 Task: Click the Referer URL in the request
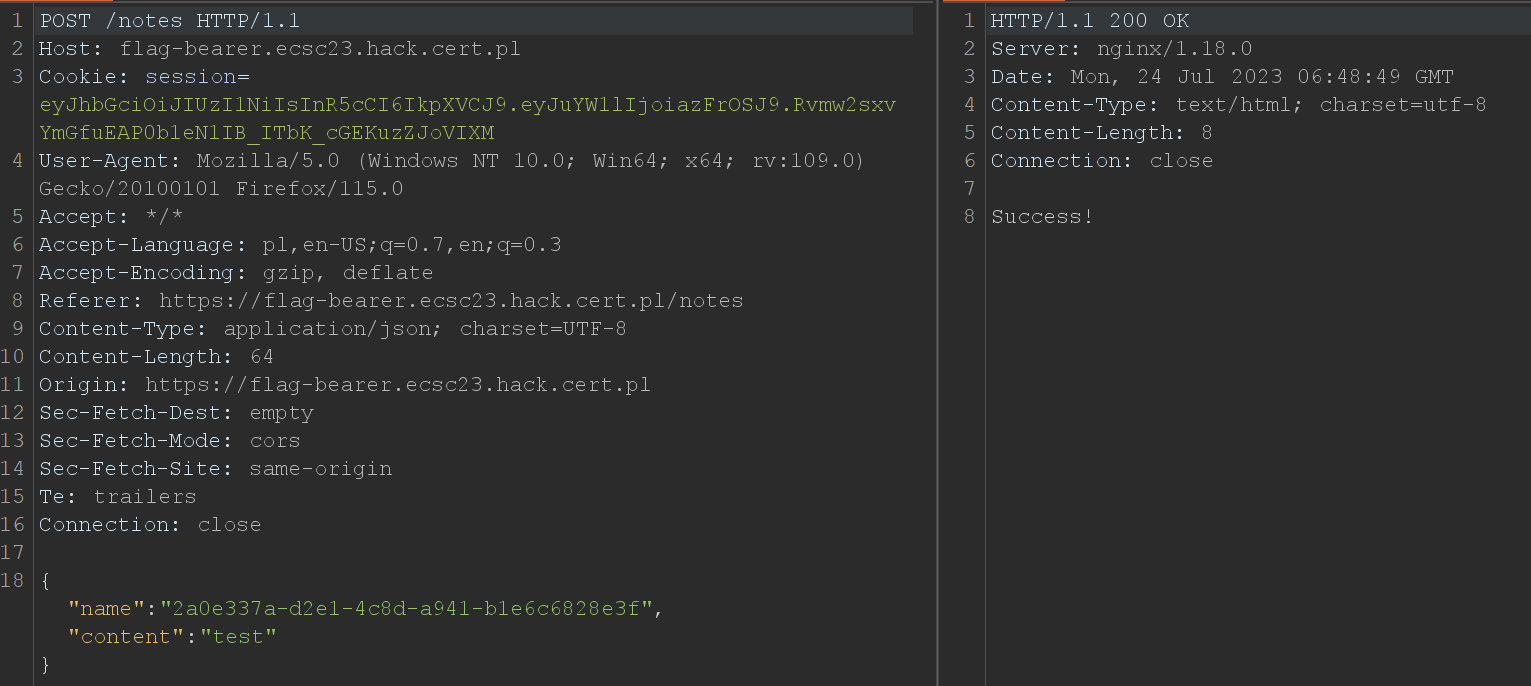click(451, 301)
